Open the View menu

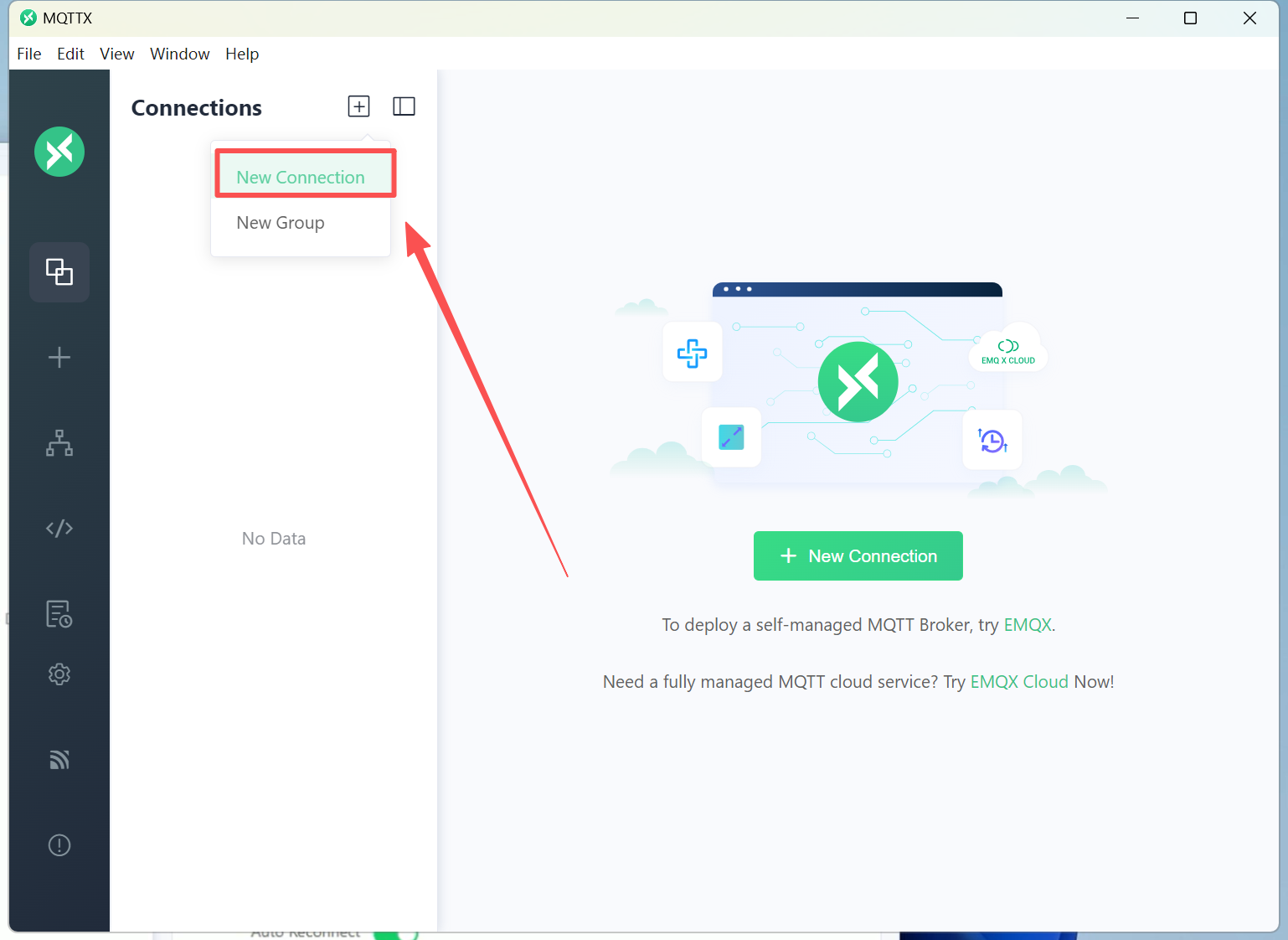[117, 54]
